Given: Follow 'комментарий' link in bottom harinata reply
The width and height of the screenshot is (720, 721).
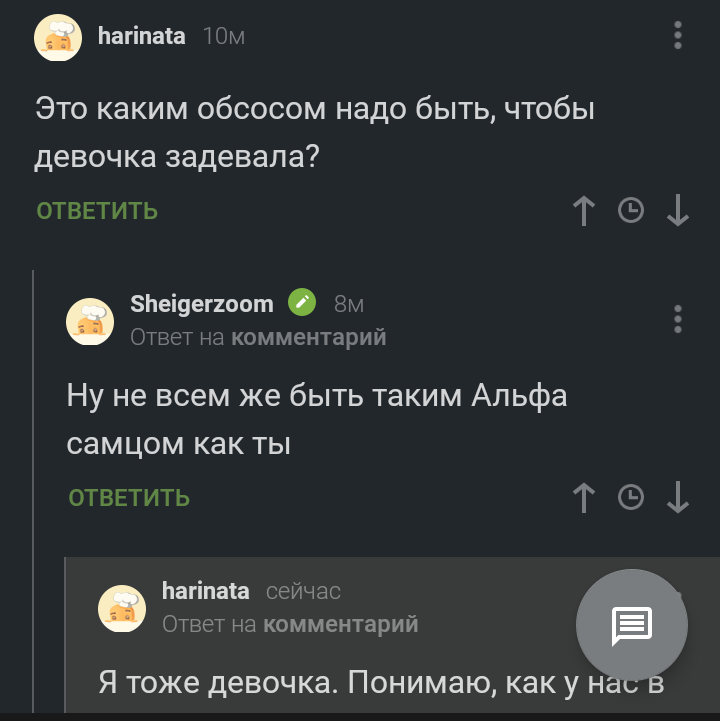Looking at the screenshot, I should (x=340, y=625).
